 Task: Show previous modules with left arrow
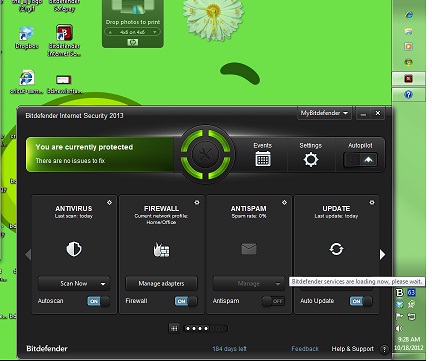pyautogui.click(x=28, y=255)
